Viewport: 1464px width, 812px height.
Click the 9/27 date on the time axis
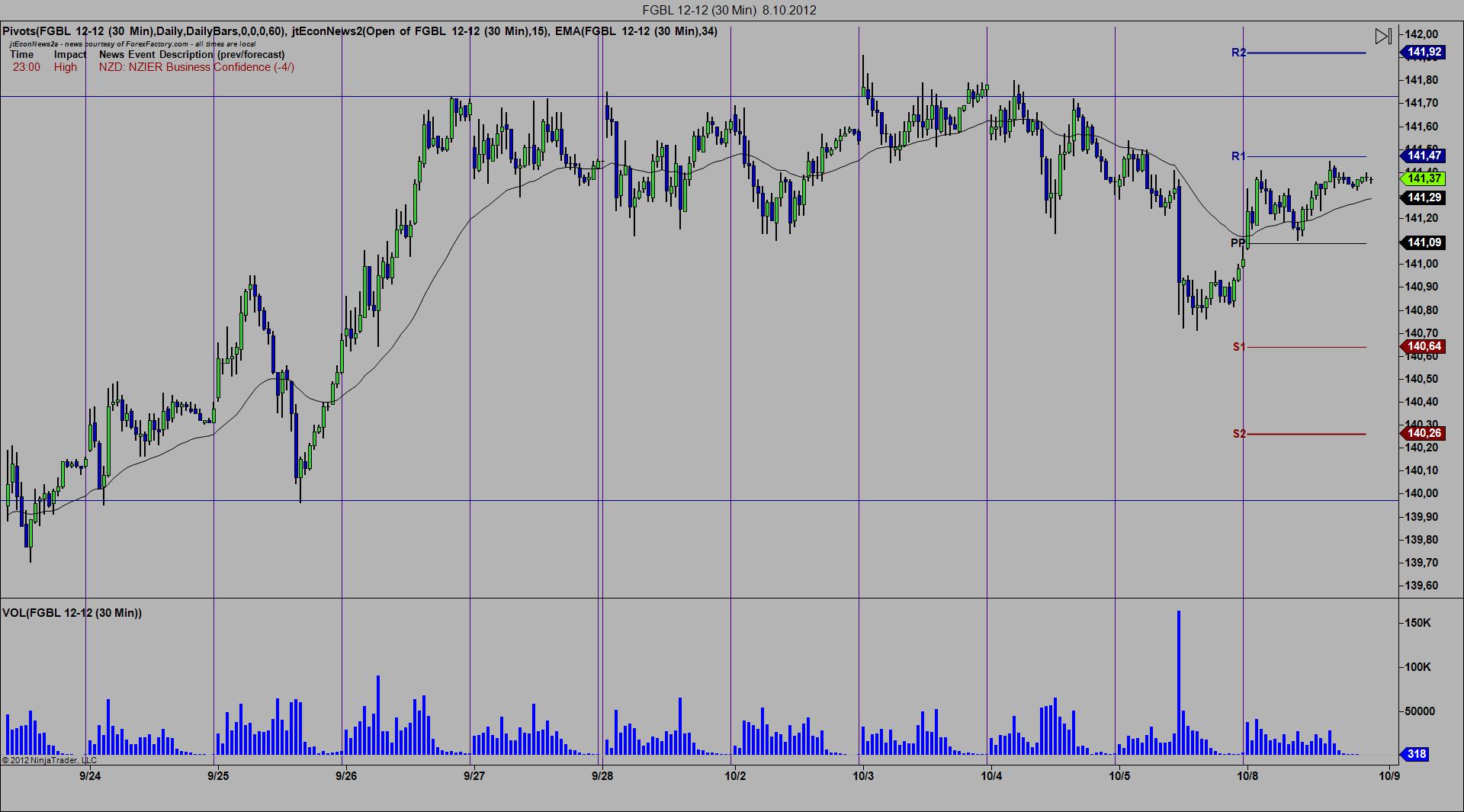474,776
